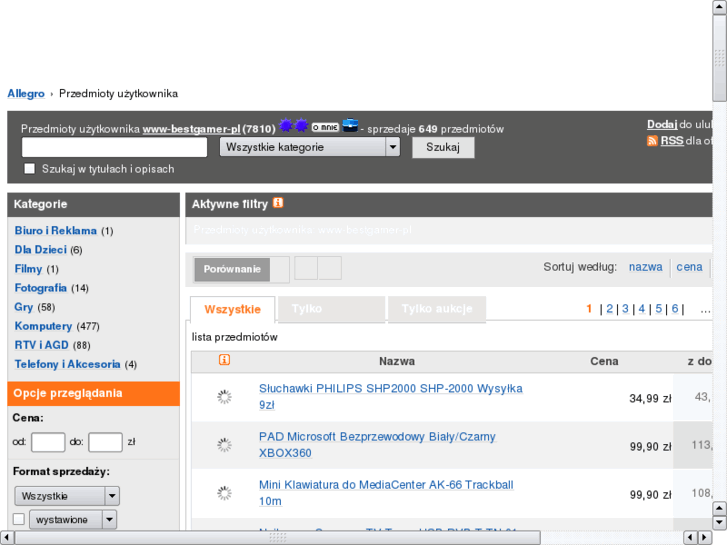Sort items by 'cena'

689,267
